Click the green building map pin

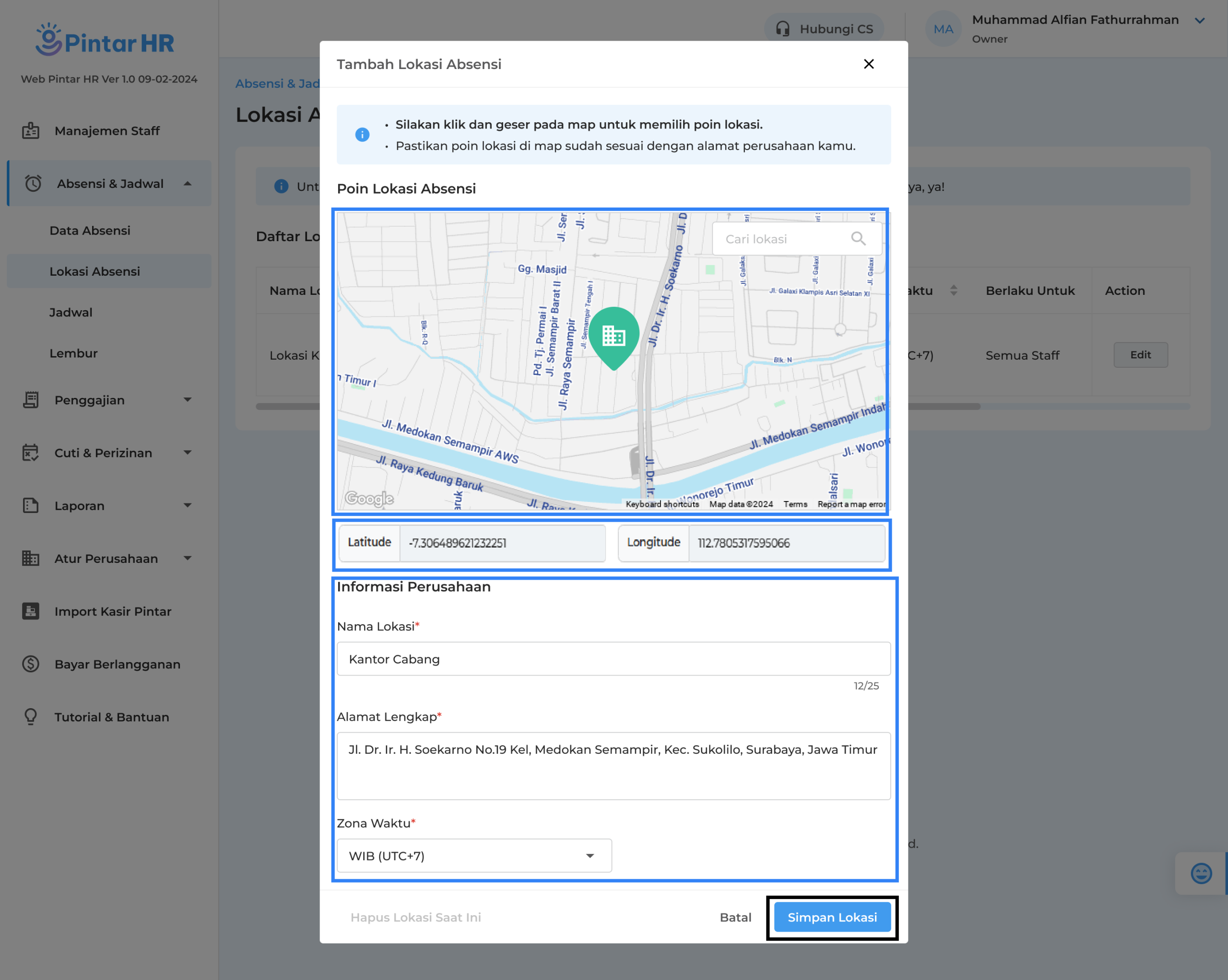coord(614,338)
